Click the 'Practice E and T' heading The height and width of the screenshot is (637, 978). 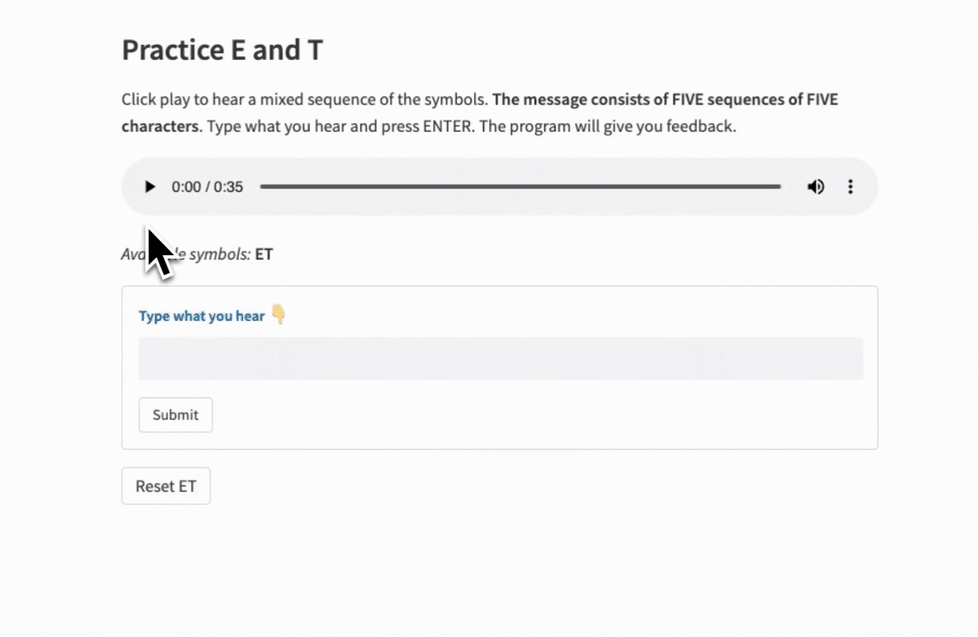[222, 50]
